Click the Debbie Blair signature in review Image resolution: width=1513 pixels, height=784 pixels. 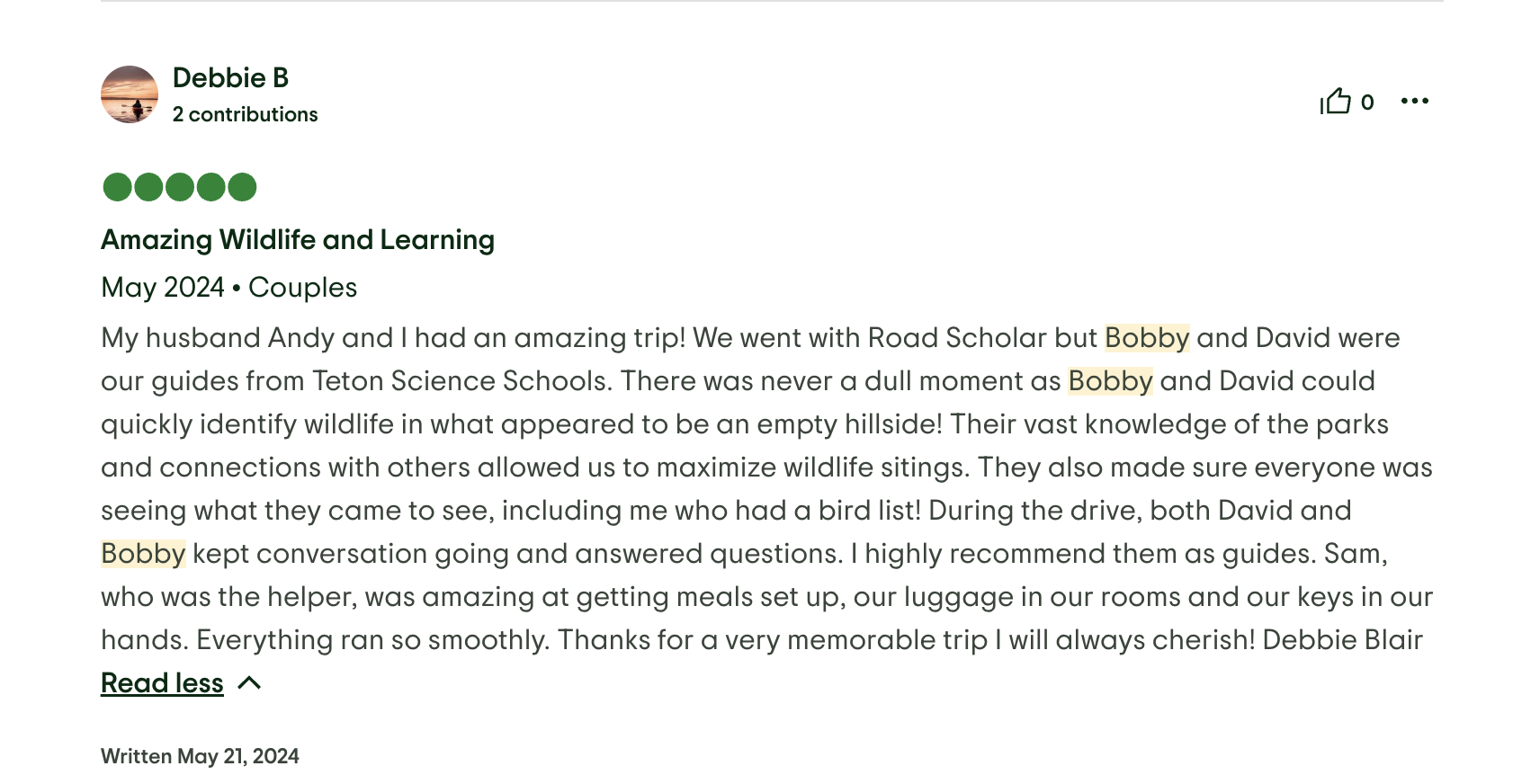(1342, 640)
